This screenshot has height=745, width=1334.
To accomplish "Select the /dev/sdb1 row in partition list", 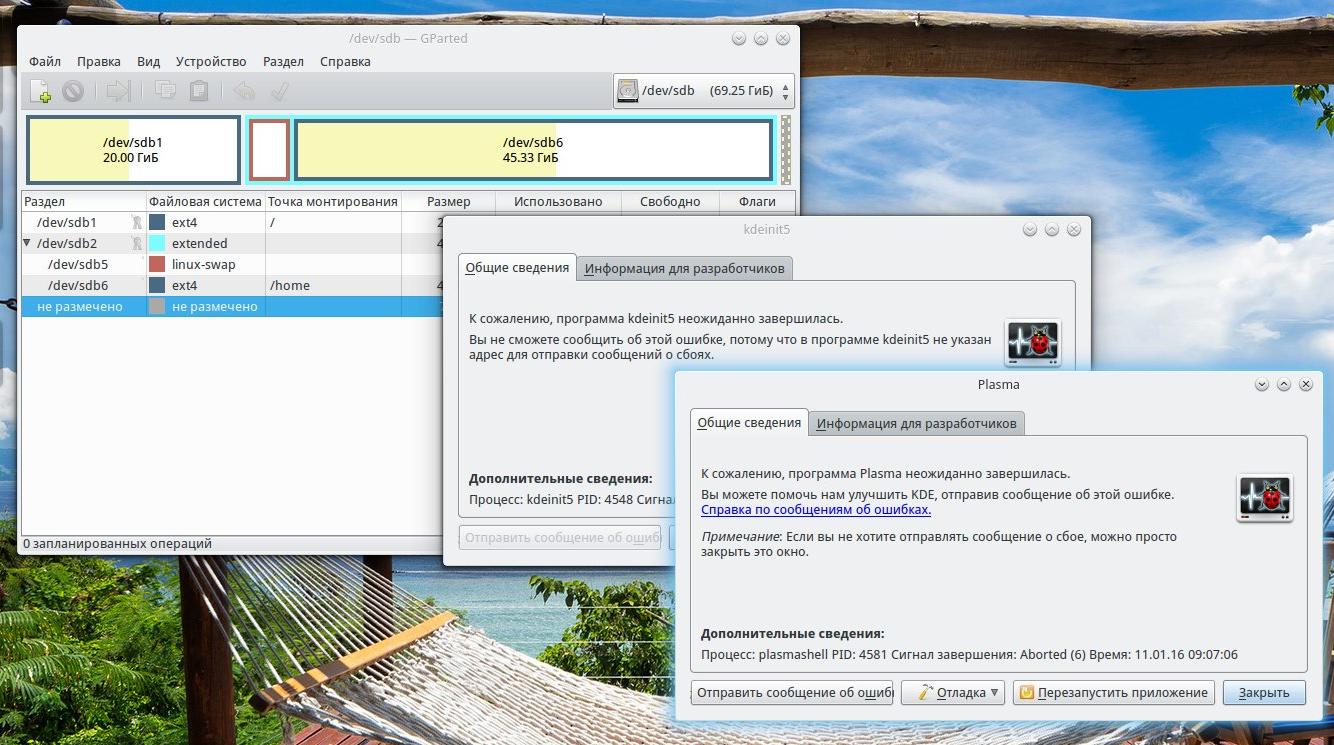I will click(409, 222).
